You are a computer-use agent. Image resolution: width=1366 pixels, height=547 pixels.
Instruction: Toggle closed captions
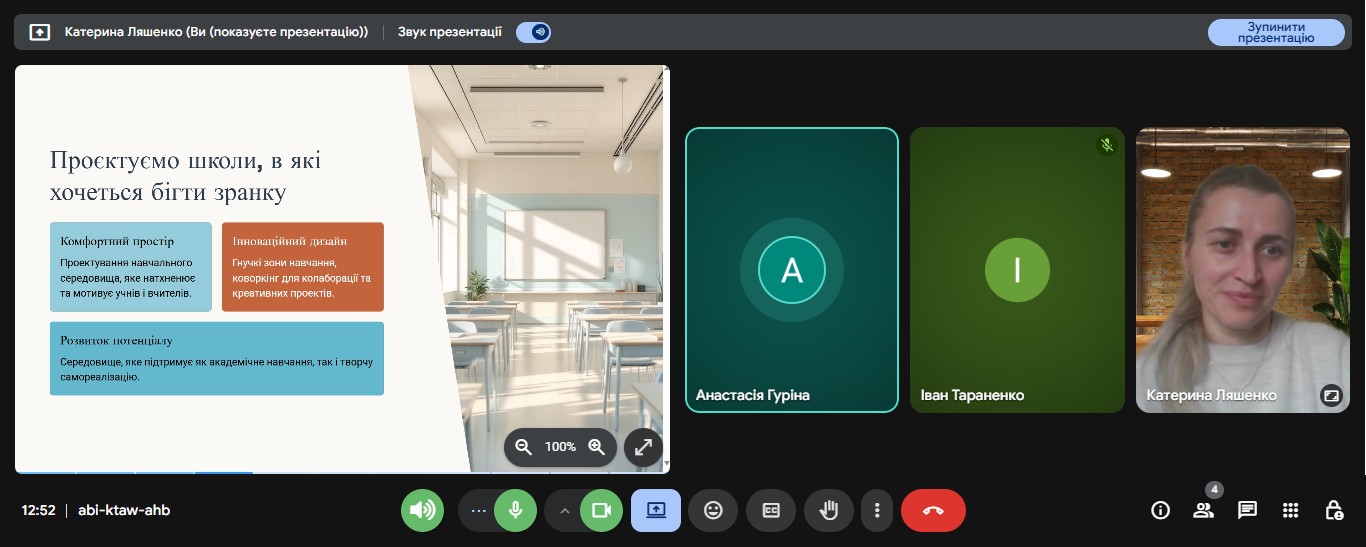[x=771, y=510]
